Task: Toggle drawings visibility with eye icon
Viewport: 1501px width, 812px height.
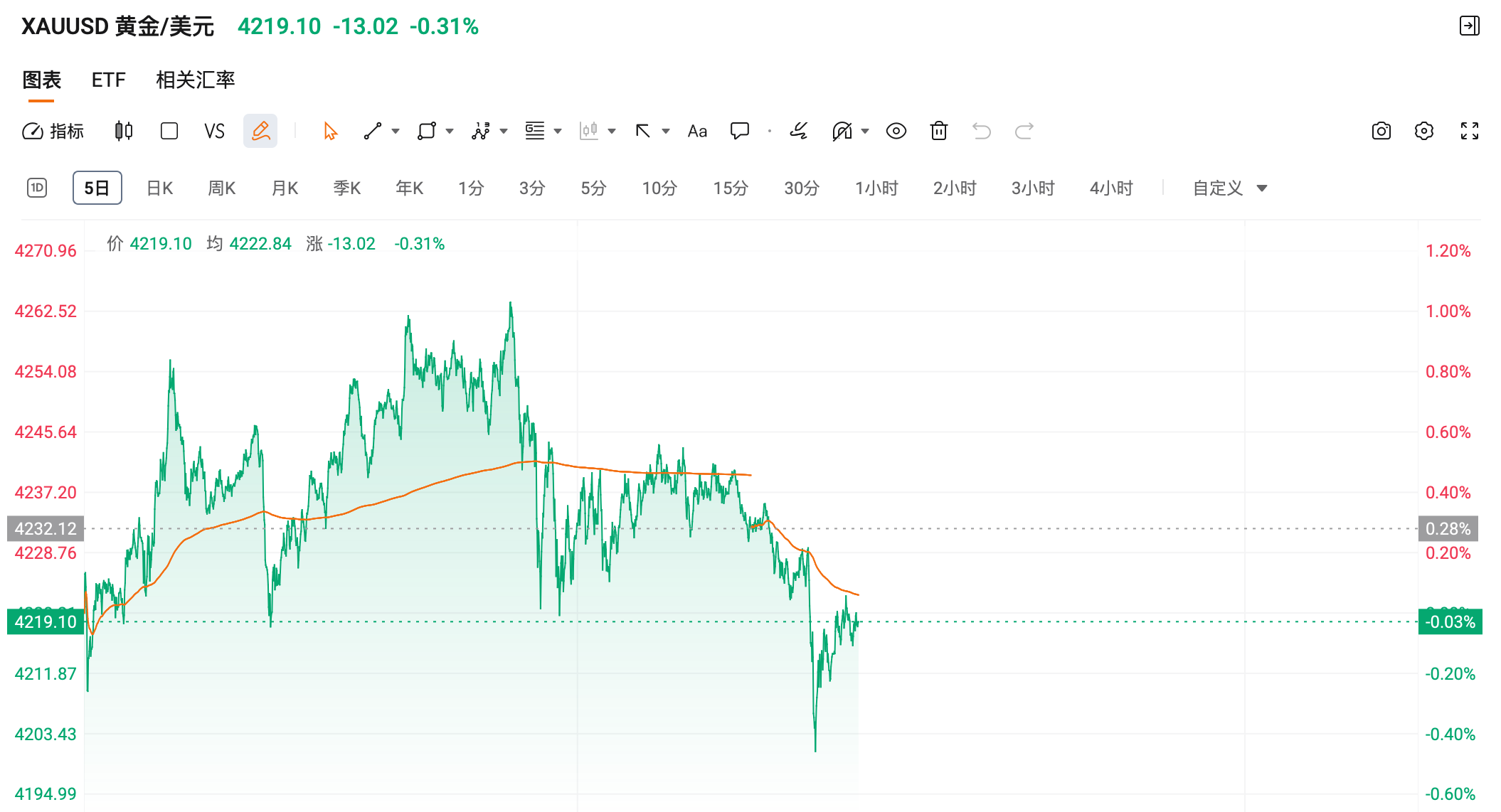Action: point(896,131)
